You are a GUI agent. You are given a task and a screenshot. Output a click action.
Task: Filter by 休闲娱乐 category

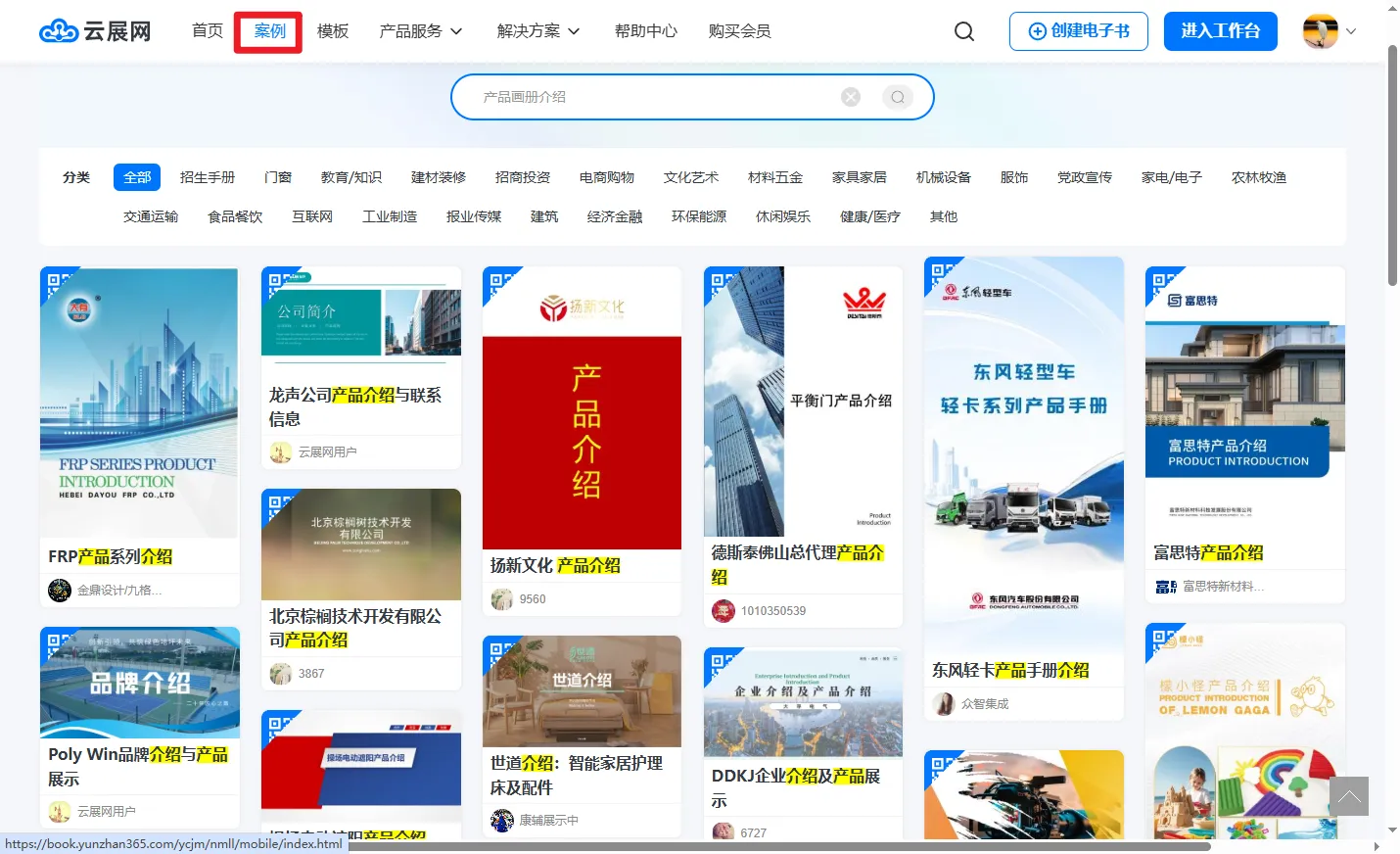click(x=783, y=216)
